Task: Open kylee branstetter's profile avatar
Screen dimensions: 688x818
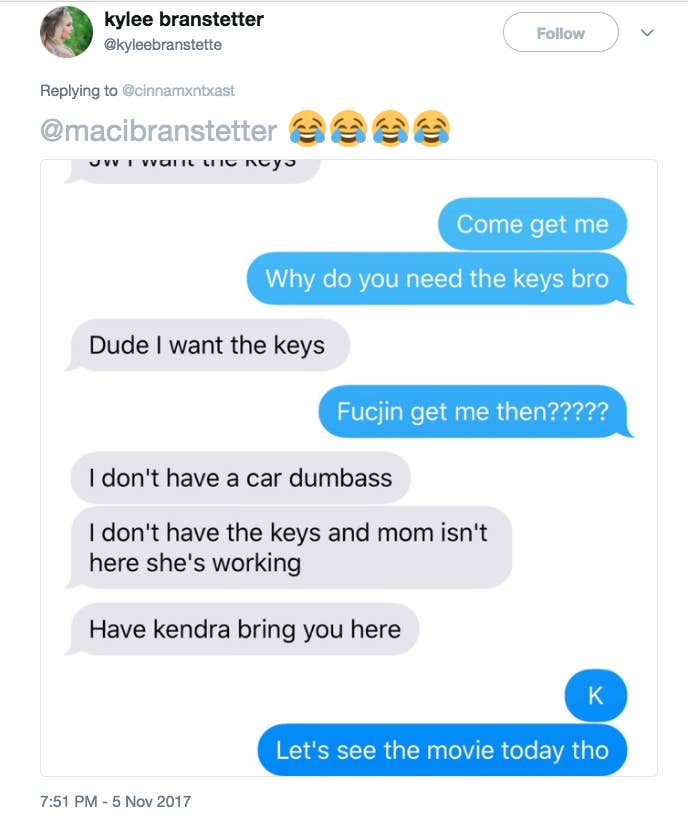Action: coord(66,32)
